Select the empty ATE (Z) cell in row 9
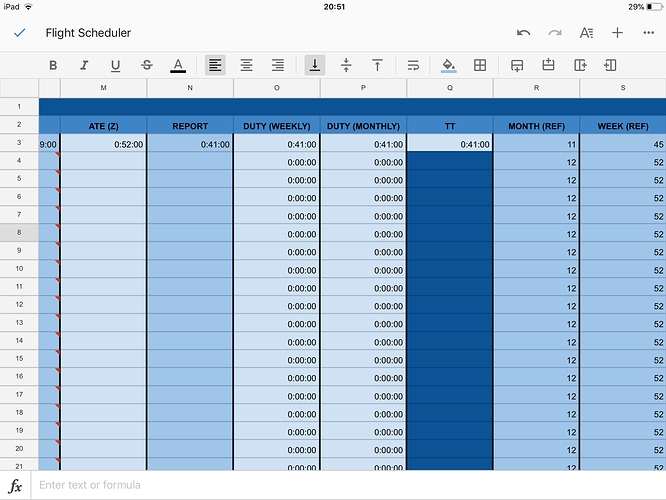 104,251
